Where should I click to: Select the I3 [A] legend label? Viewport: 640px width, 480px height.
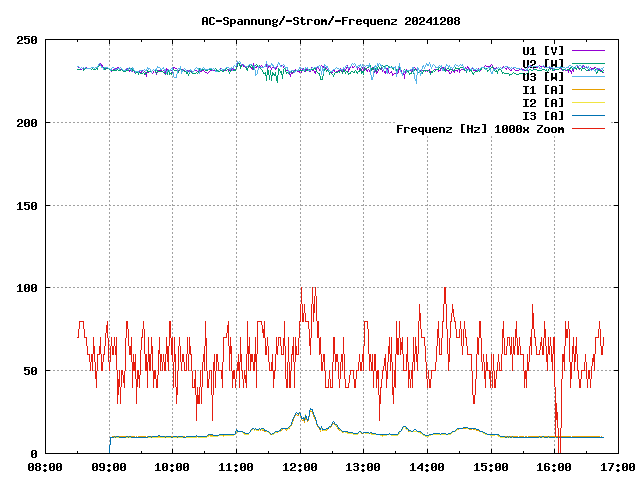[x=543, y=115]
